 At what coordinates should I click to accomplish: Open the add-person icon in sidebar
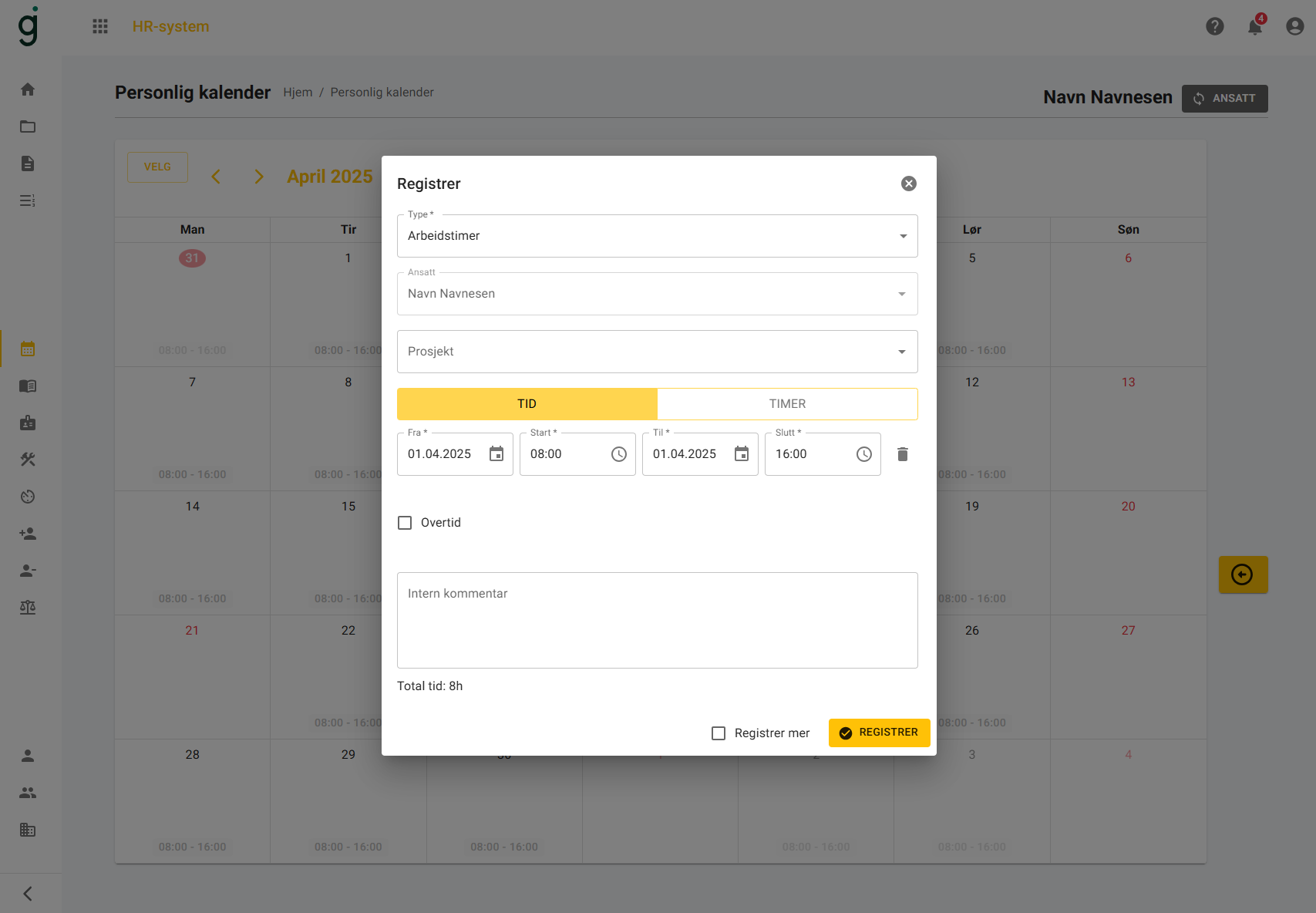pyautogui.click(x=28, y=533)
